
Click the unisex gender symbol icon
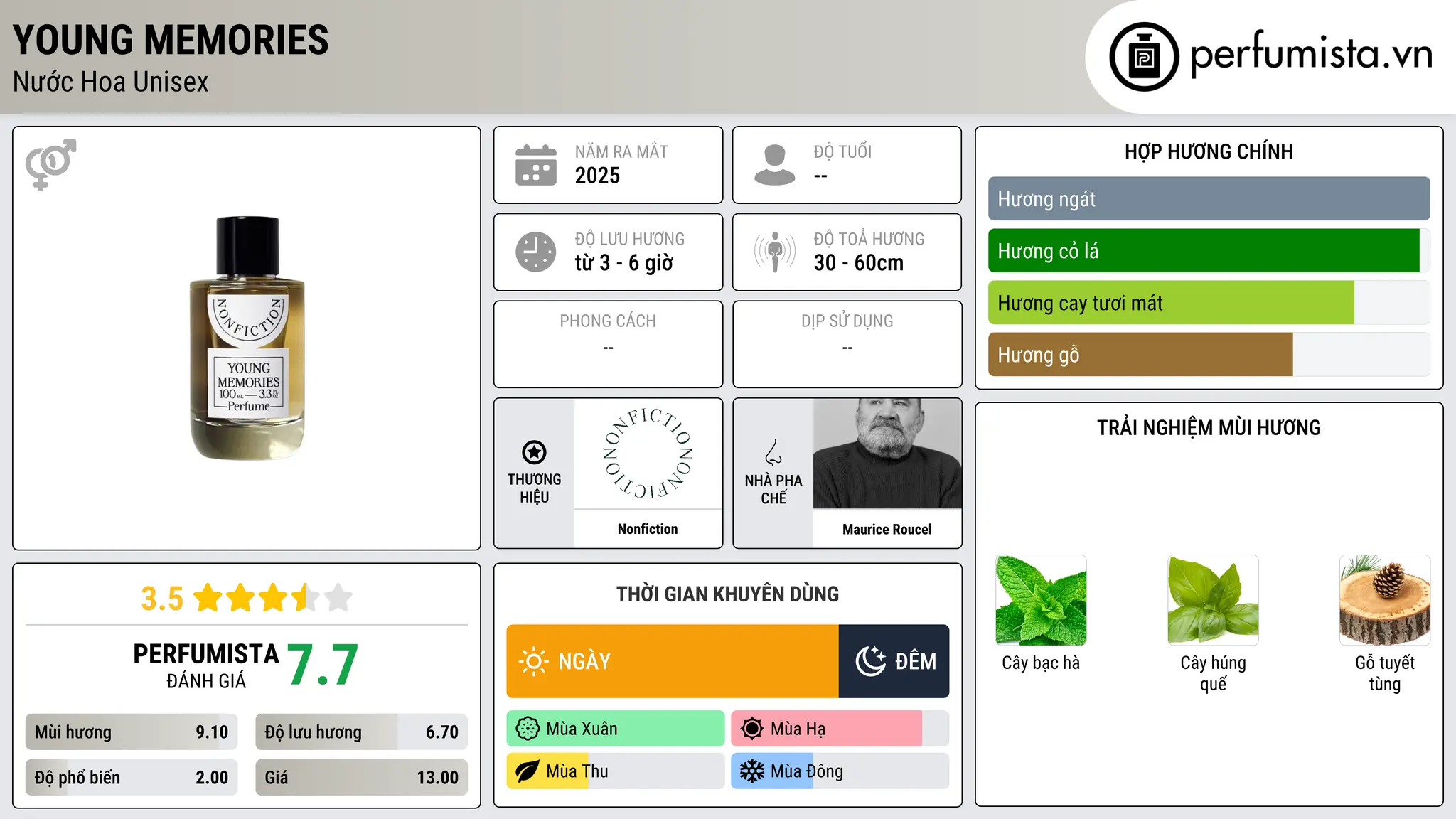pos(50,164)
